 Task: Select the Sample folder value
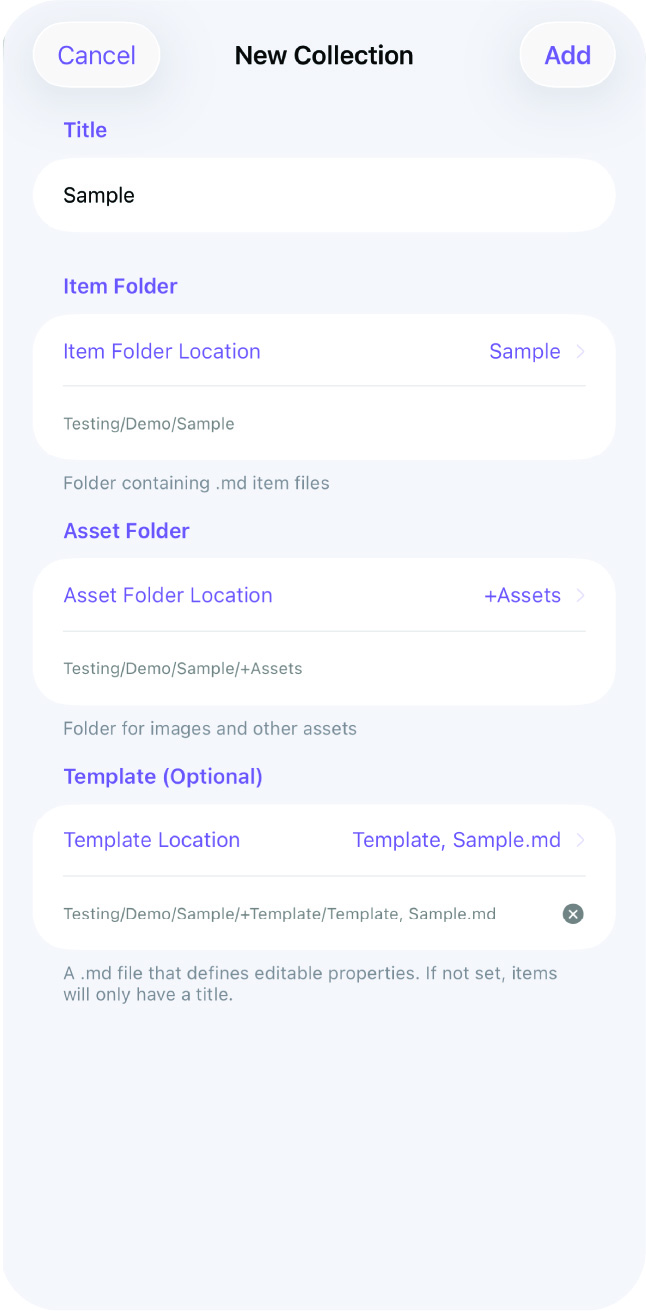tap(524, 351)
